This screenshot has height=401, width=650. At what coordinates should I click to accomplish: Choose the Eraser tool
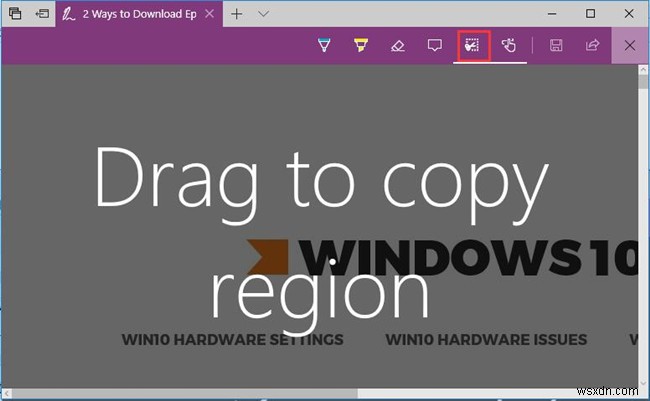click(x=398, y=45)
